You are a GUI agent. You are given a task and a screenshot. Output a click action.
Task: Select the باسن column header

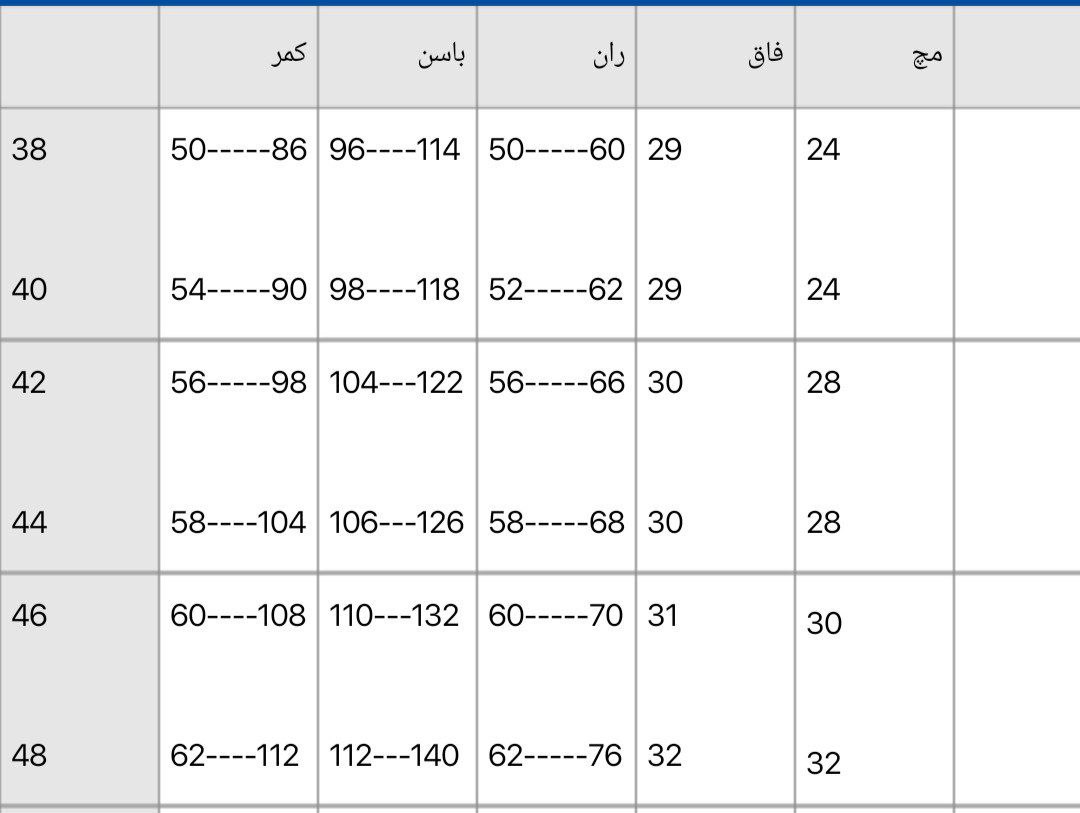point(441,55)
